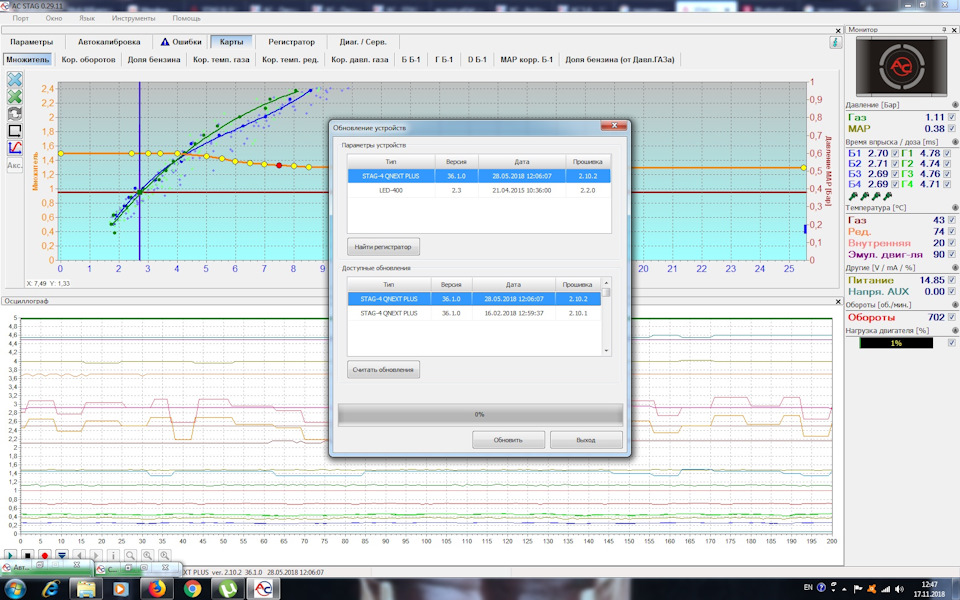
Task: Click the fourth green injector icon in Monitor
Action: [888, 196]
